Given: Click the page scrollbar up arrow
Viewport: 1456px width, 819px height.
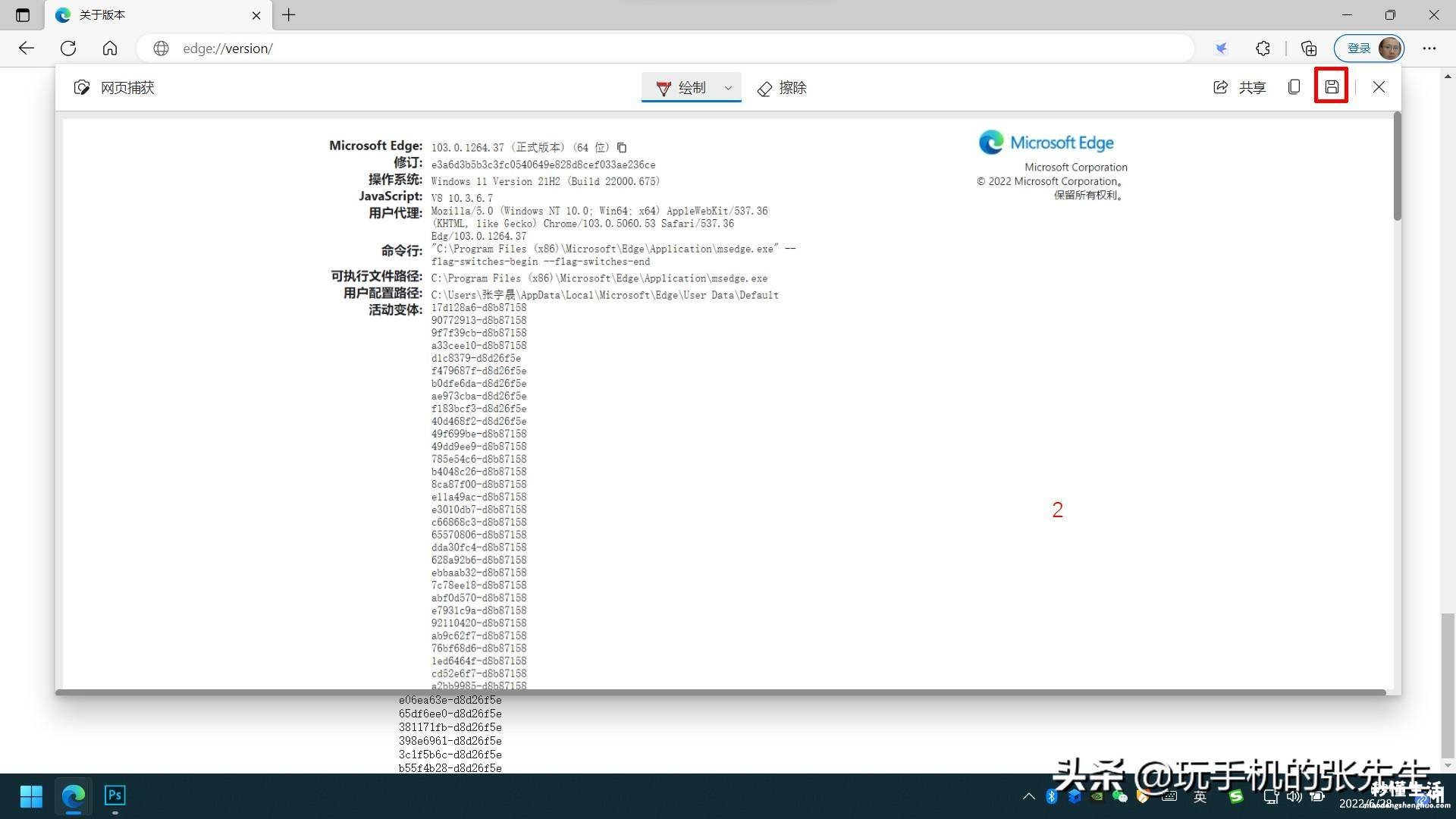Looking at the screenshot, I should [1448, 77].
